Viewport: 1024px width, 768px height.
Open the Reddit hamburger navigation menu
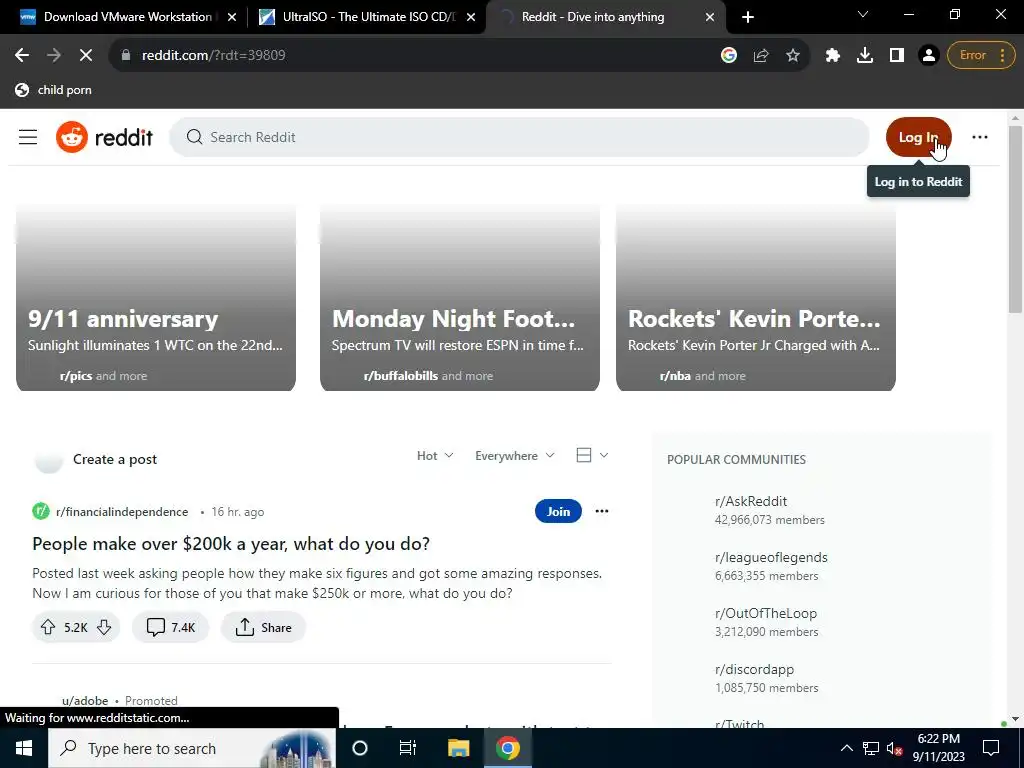[x=28, y=137]
